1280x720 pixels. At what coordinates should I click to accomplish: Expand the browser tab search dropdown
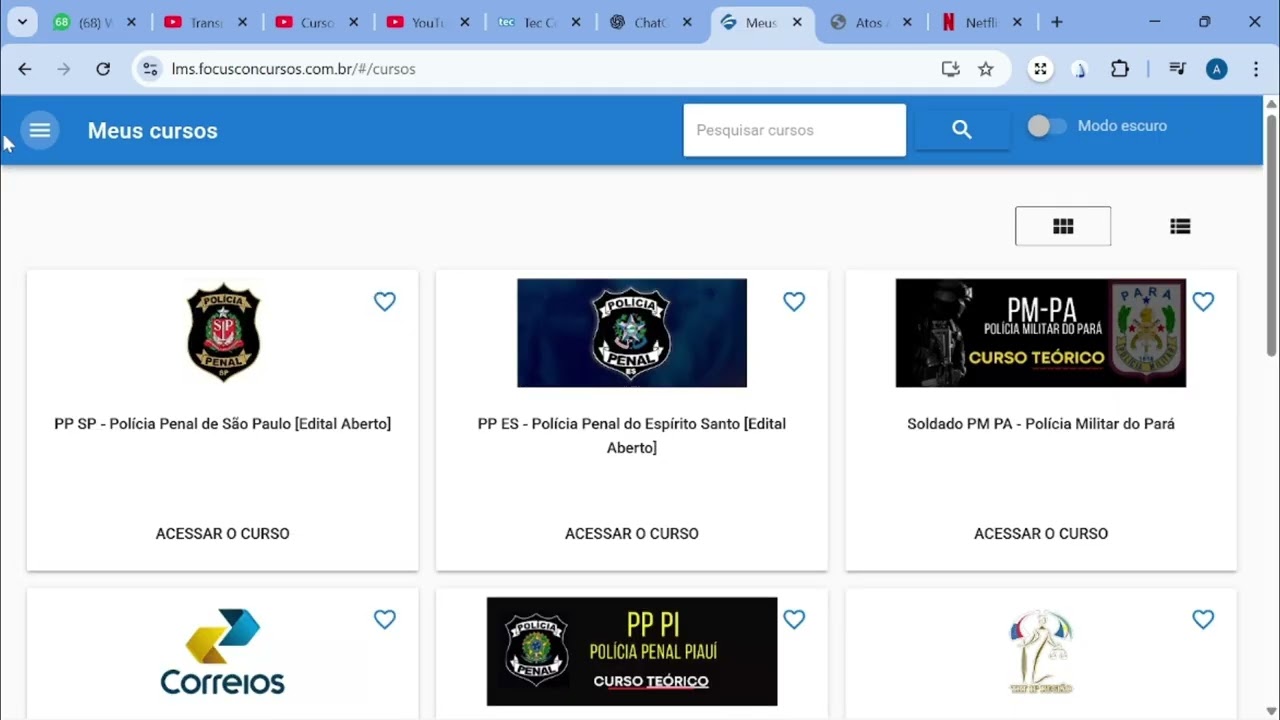22,22
